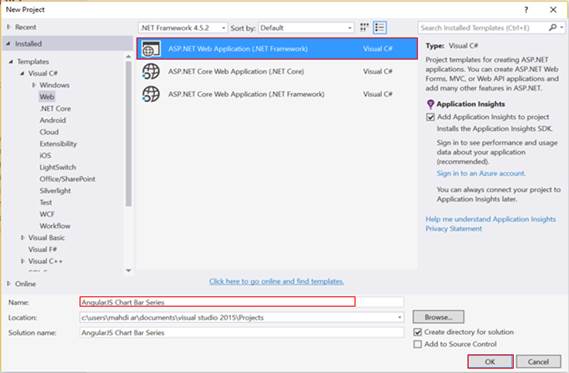This screenshot has height=373, width=569.
Task: Select the Android template category
Action: click(53, 120)
